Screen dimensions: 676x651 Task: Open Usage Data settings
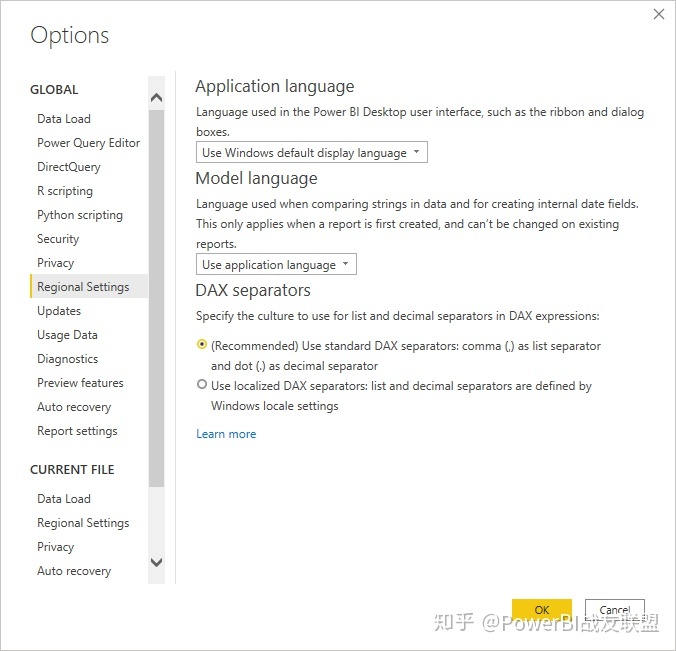pyautogui.click(x=67, y=335)
